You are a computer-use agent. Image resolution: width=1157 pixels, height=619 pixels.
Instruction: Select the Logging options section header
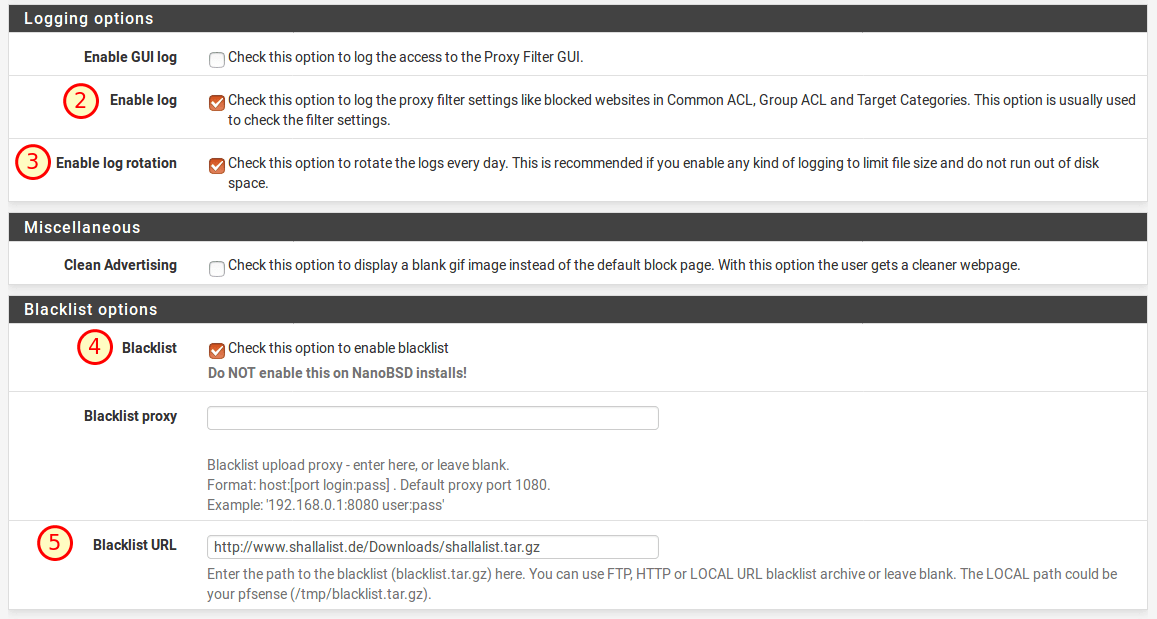click(89, 19)
